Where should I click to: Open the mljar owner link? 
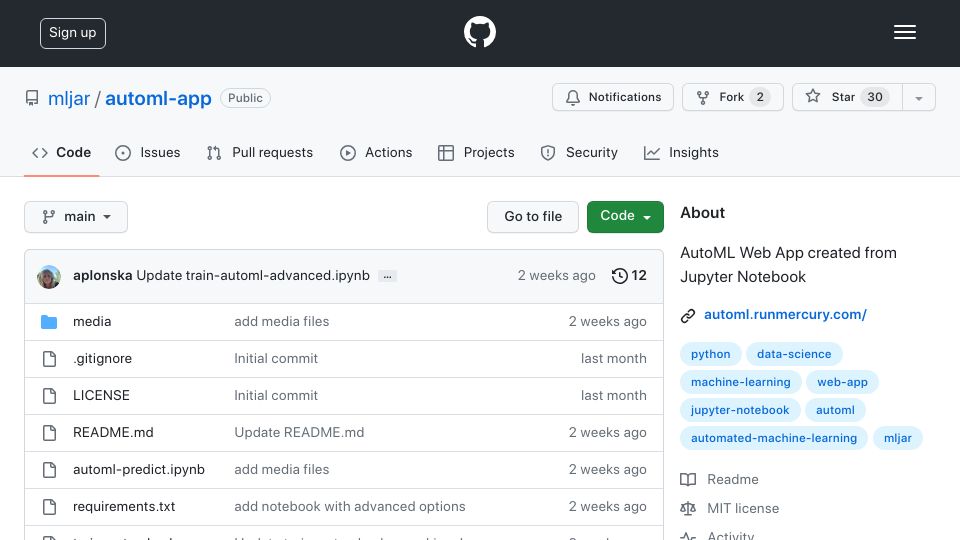[x=69, y=98]
